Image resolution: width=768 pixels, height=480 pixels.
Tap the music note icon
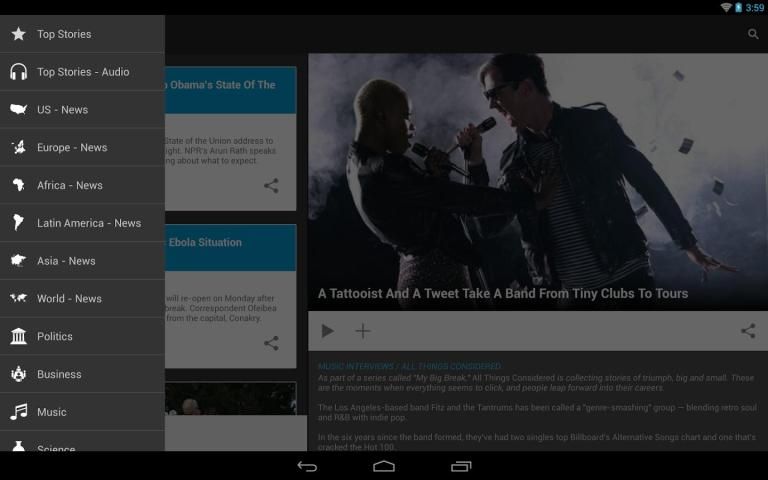pos(18,412)
